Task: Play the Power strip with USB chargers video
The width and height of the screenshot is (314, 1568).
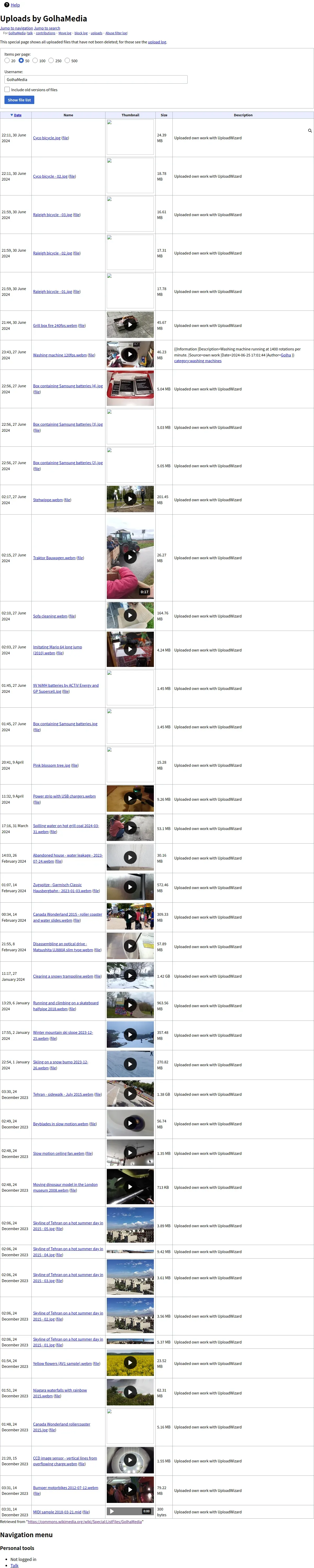Action: [130, 799]
